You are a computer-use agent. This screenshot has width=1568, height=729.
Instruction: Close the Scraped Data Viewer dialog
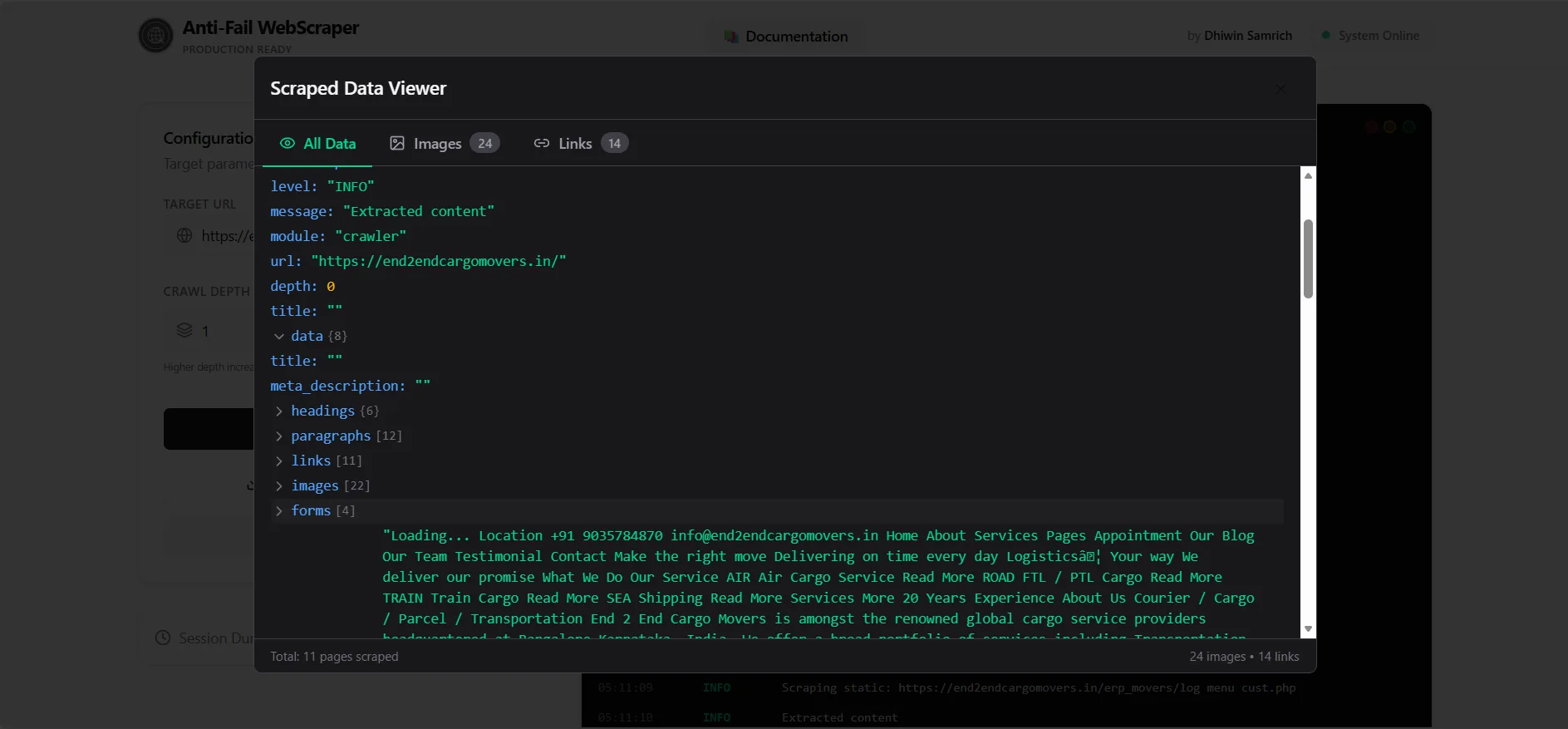[1280, 89]
